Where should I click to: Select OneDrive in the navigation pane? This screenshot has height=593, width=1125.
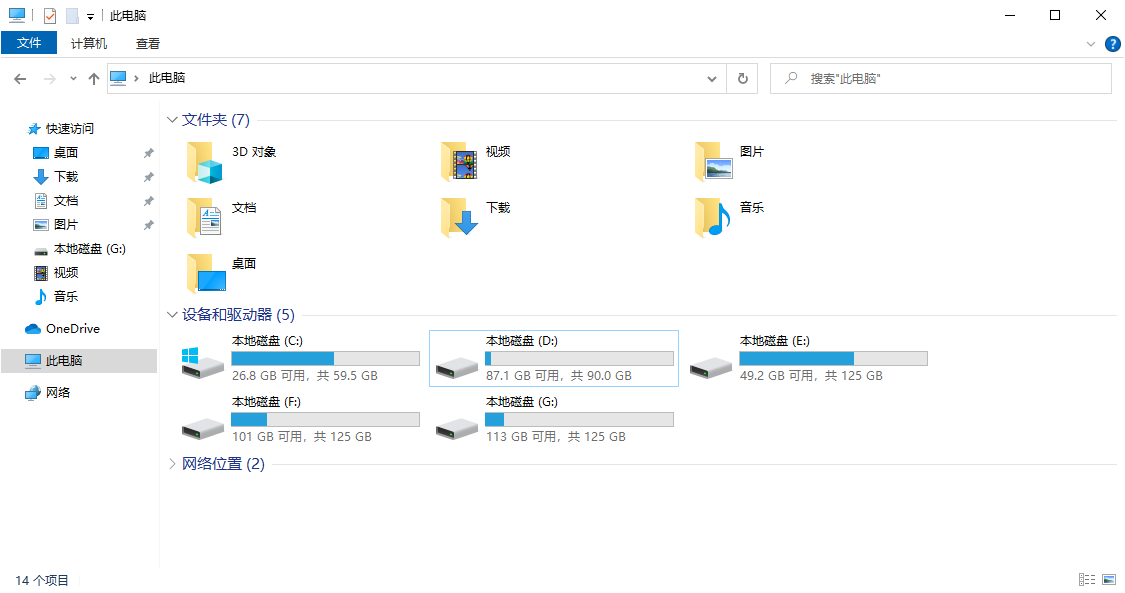[72, 328]
